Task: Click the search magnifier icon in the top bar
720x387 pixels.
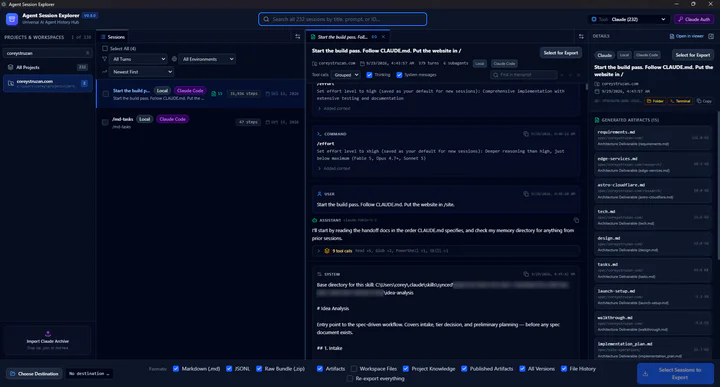Action: click(266, 19)
